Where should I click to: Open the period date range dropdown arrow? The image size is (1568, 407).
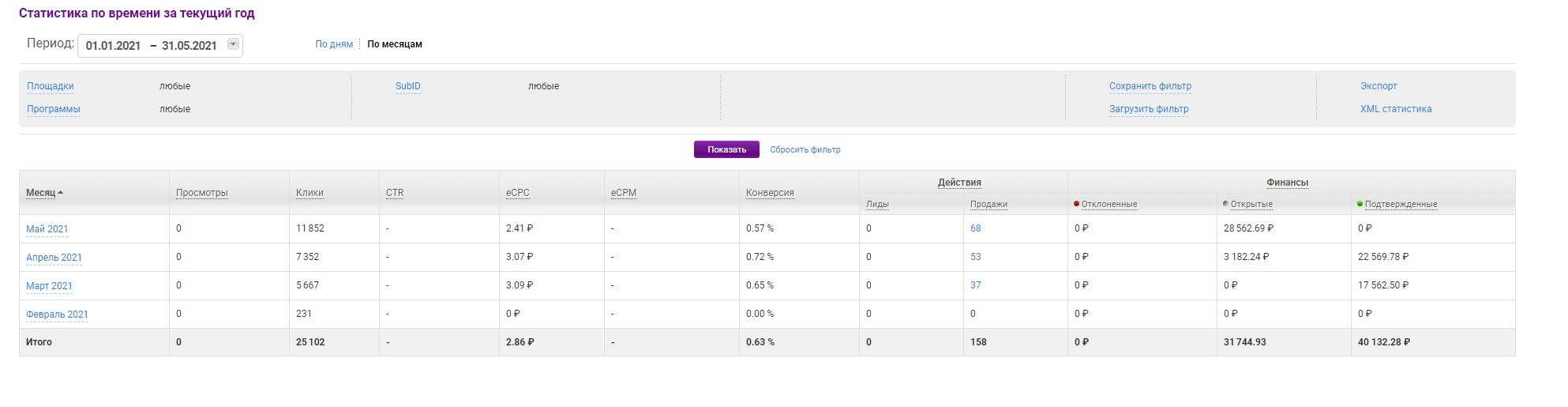(233, 44)
